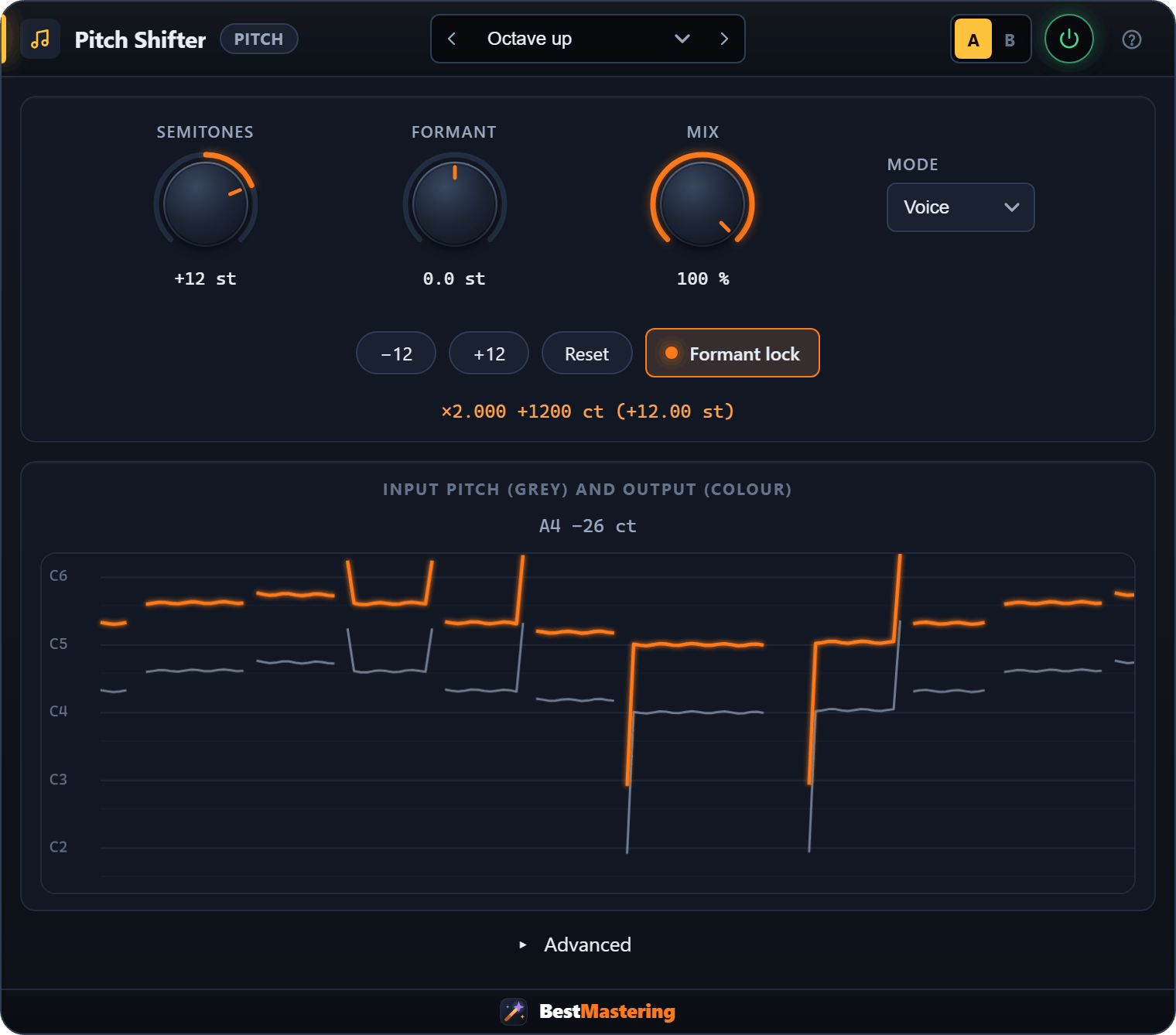Click the C3 axis label

click(59, 779)
